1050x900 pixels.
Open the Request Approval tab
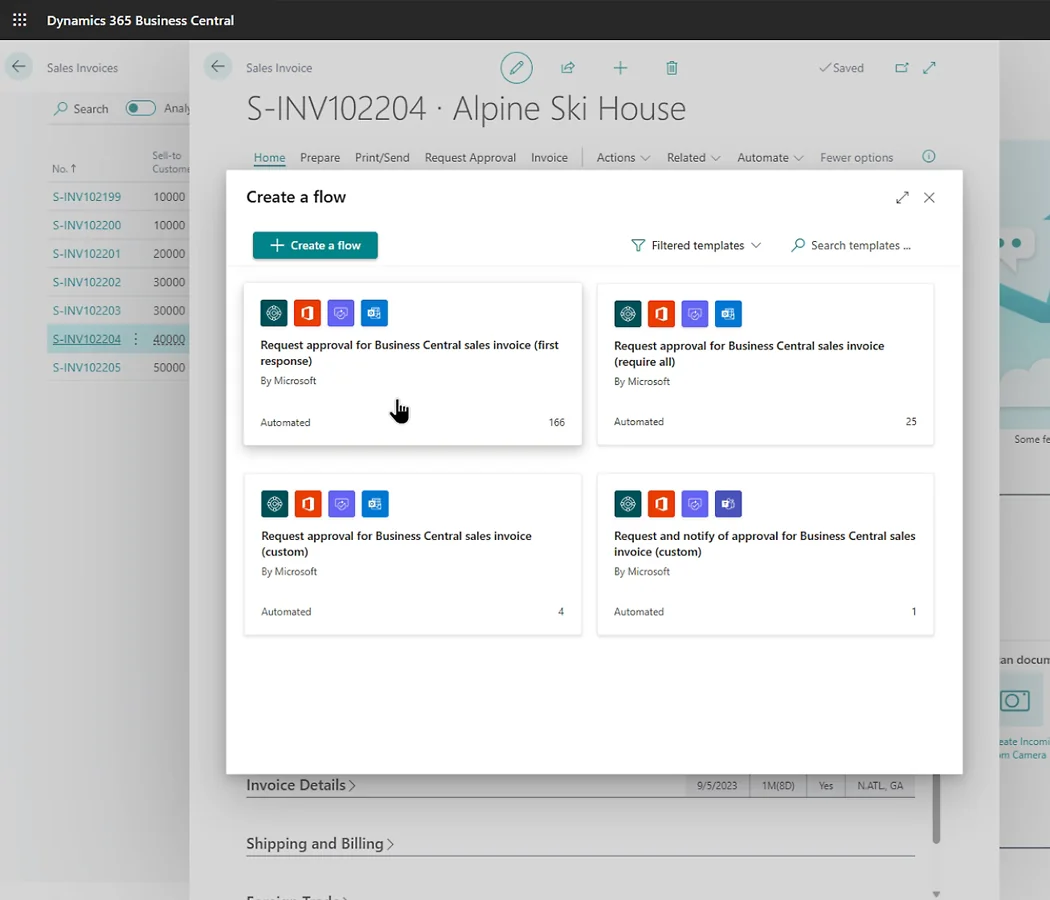[470, 157]
